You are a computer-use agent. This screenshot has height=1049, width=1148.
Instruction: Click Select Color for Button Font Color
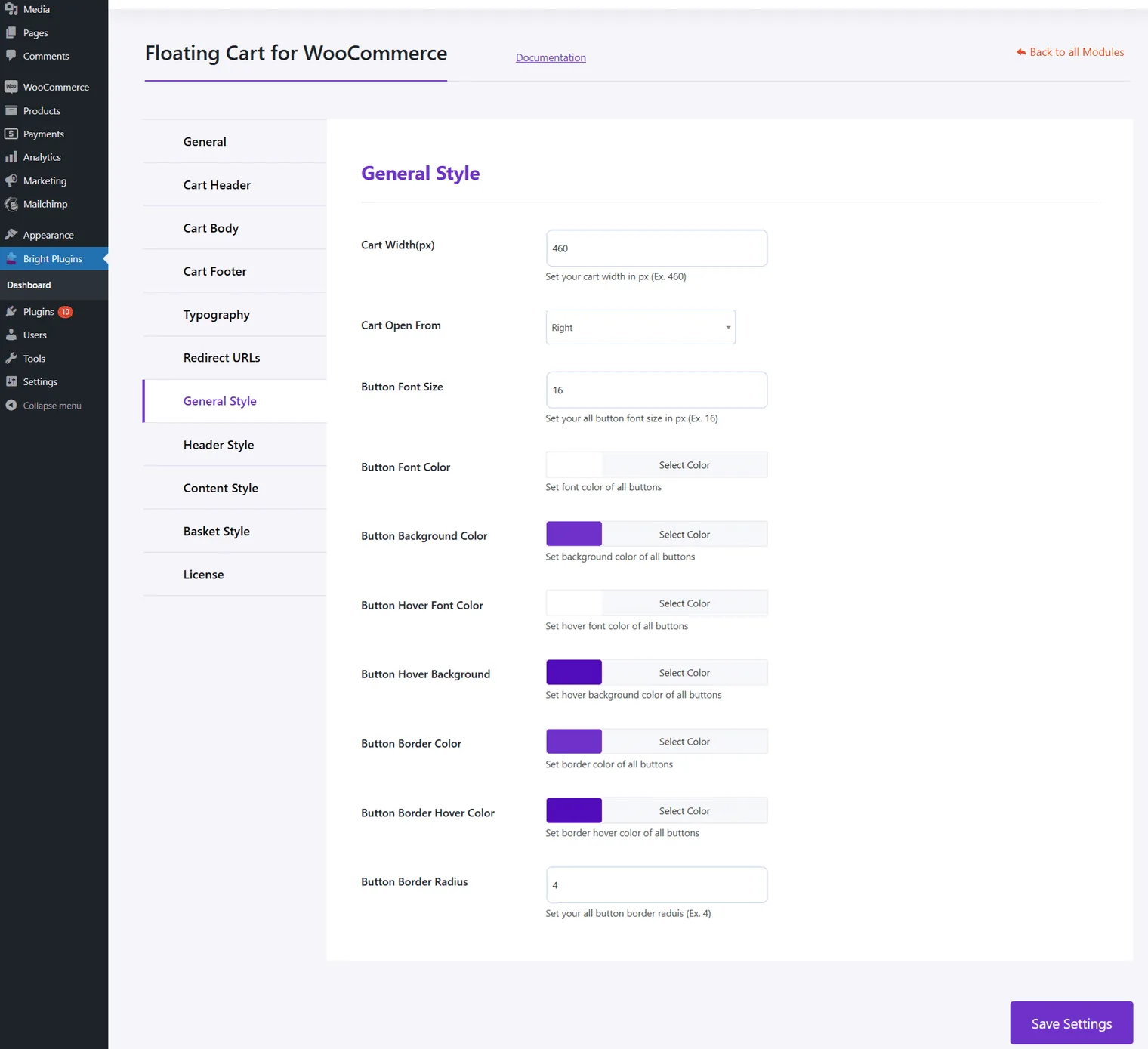pyautogui.click(x=684, y=465)
